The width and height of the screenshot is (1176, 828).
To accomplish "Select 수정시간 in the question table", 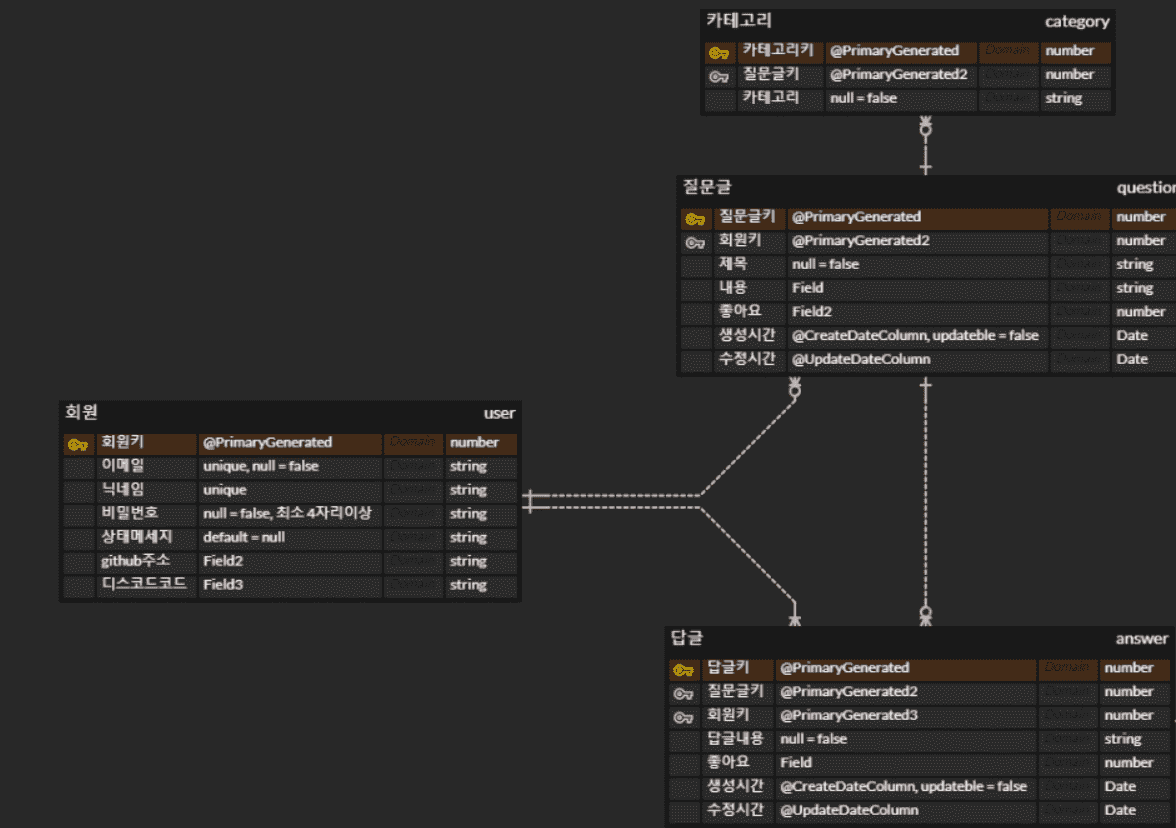I will click(747, 359).
